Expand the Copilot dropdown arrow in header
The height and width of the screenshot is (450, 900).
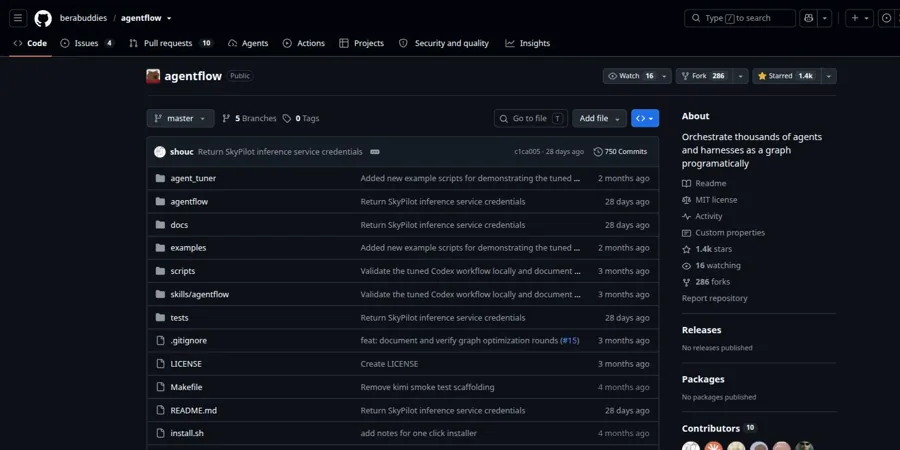coord(825,18)
